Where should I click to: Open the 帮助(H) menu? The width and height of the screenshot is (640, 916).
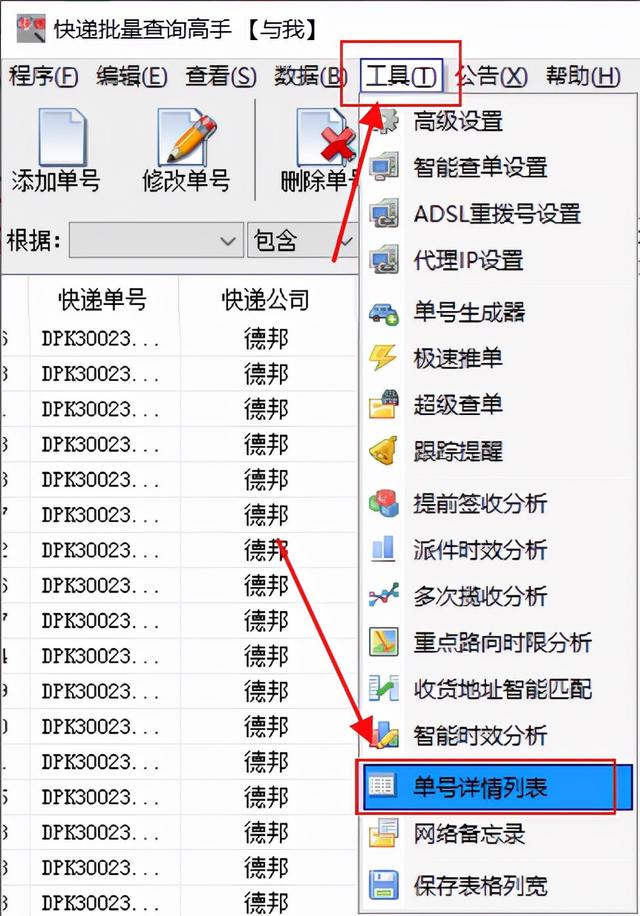(583, 77)
